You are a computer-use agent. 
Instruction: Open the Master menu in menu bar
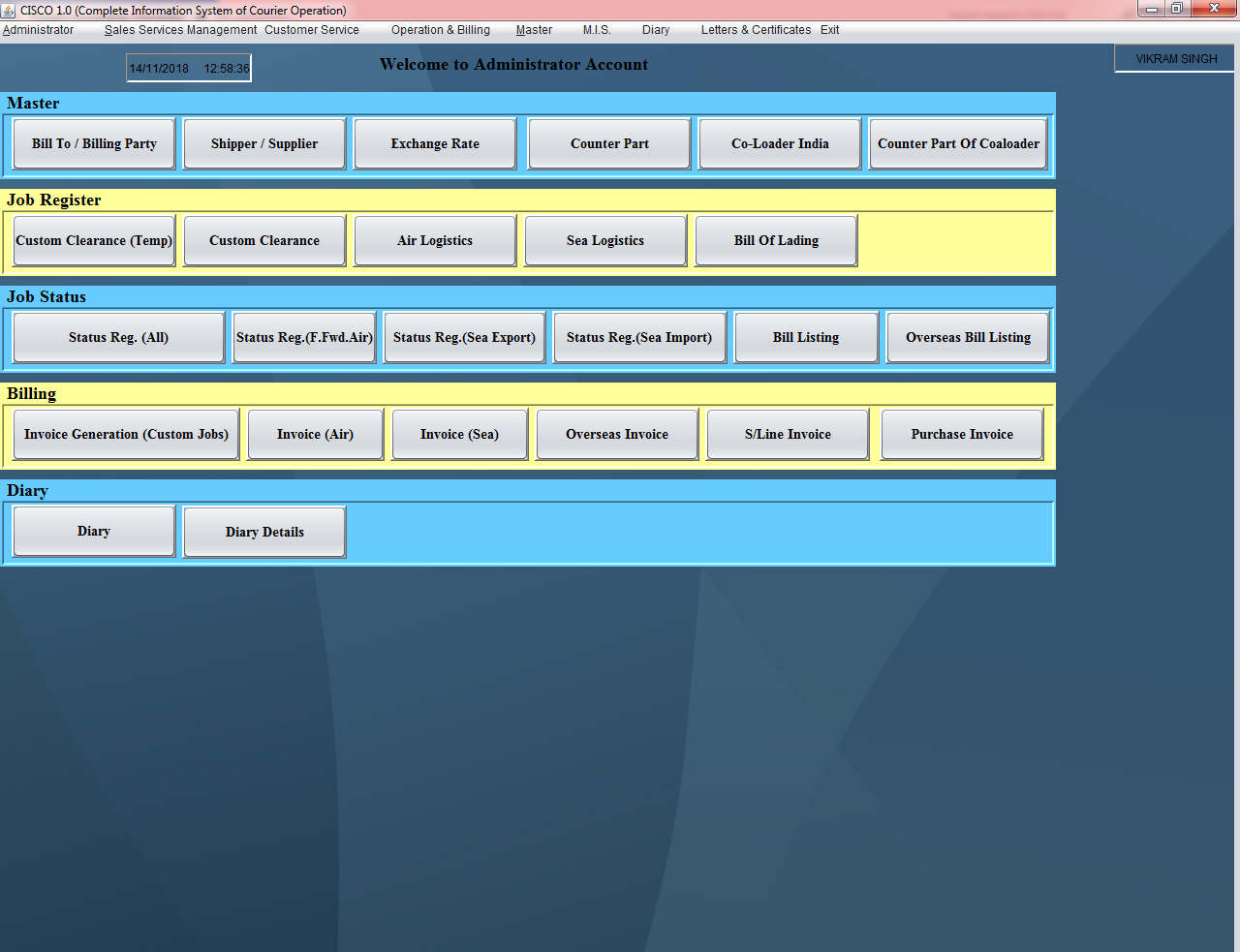point(534,30)
